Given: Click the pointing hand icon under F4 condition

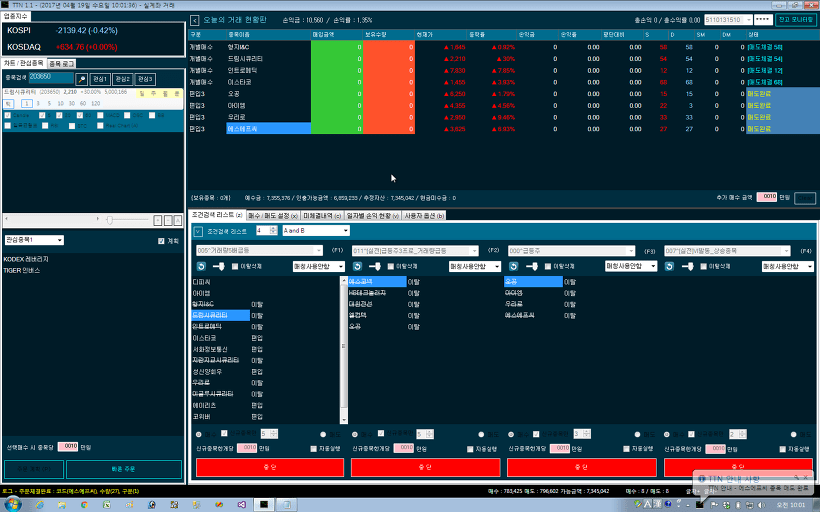Looking at the screenshot, I should (x=687, y=266).
